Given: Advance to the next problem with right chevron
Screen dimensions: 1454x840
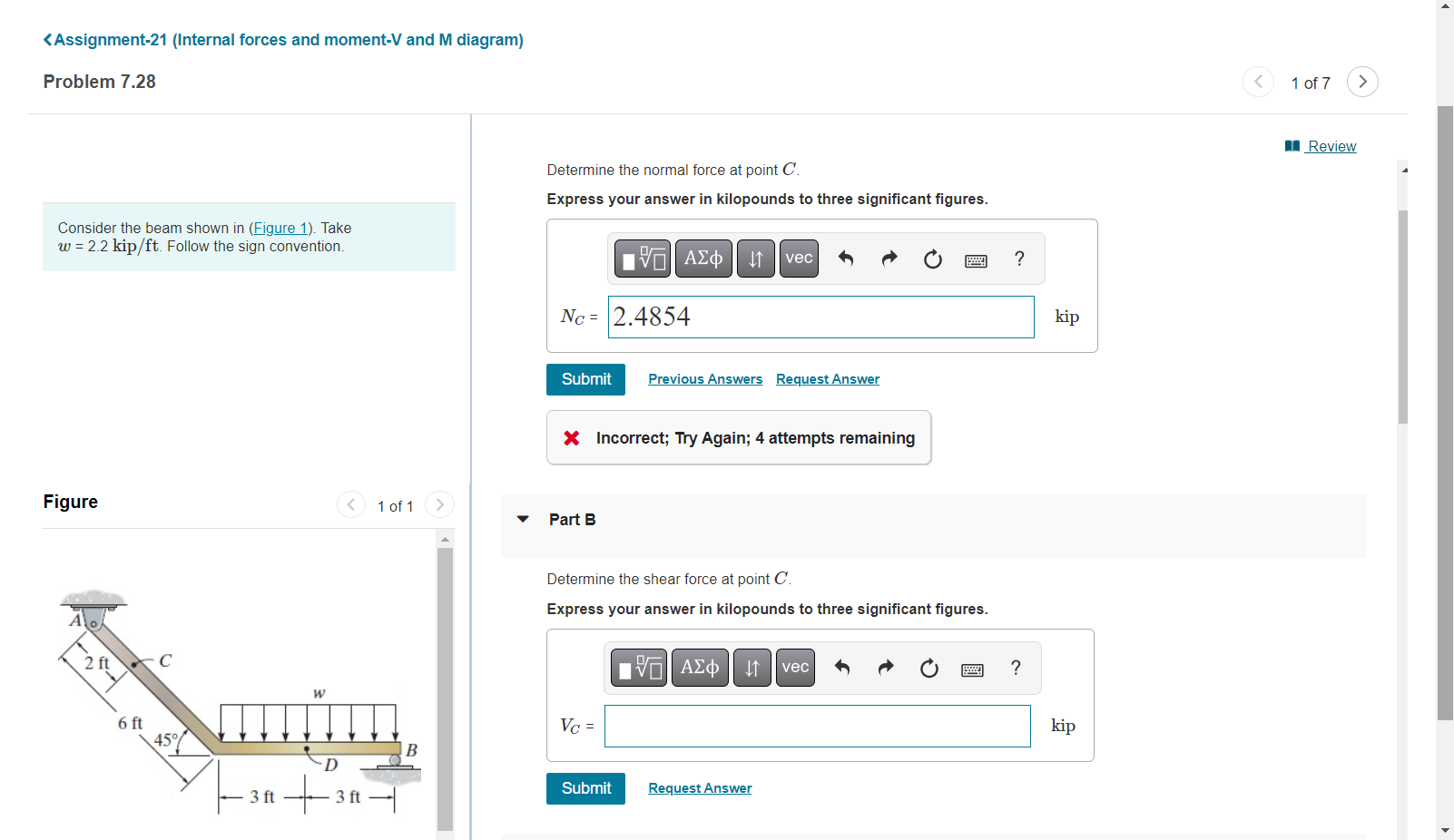Looking at the screenshot, I should (x=1362, y=82).
